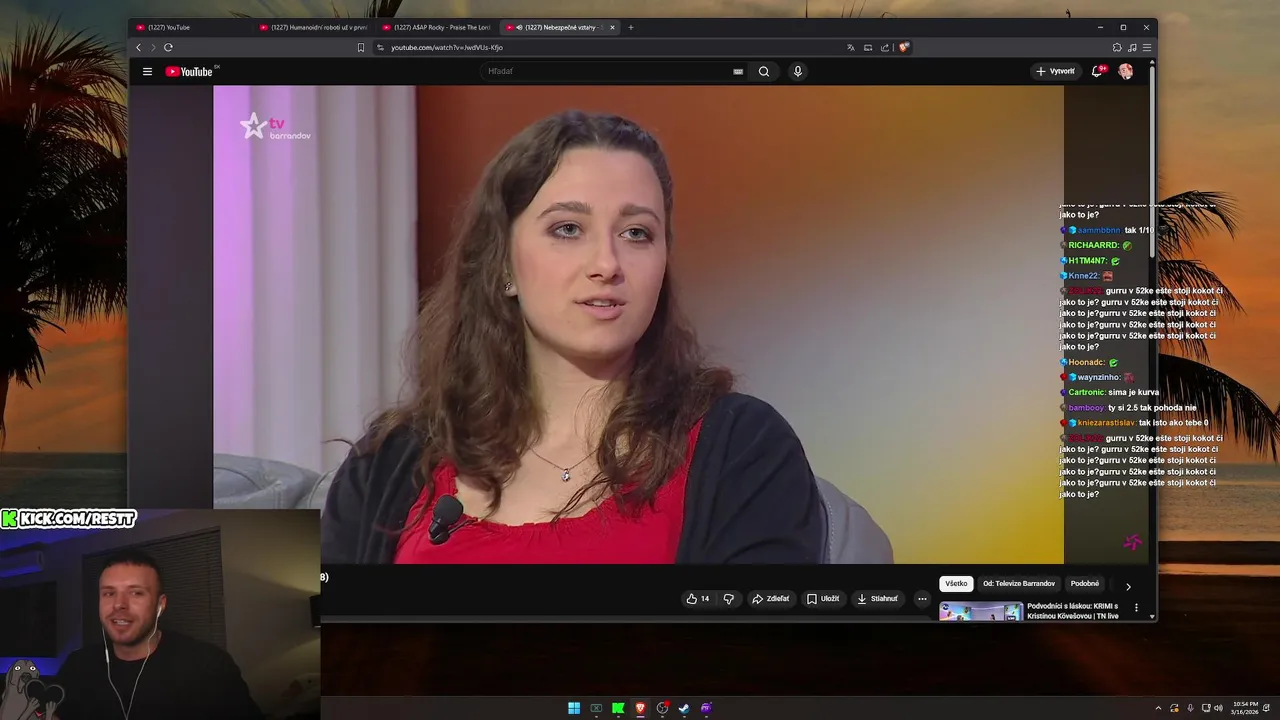The image size is (1280, 720).
Task: Click the Brave Shields lion icon
Action: 903,47
